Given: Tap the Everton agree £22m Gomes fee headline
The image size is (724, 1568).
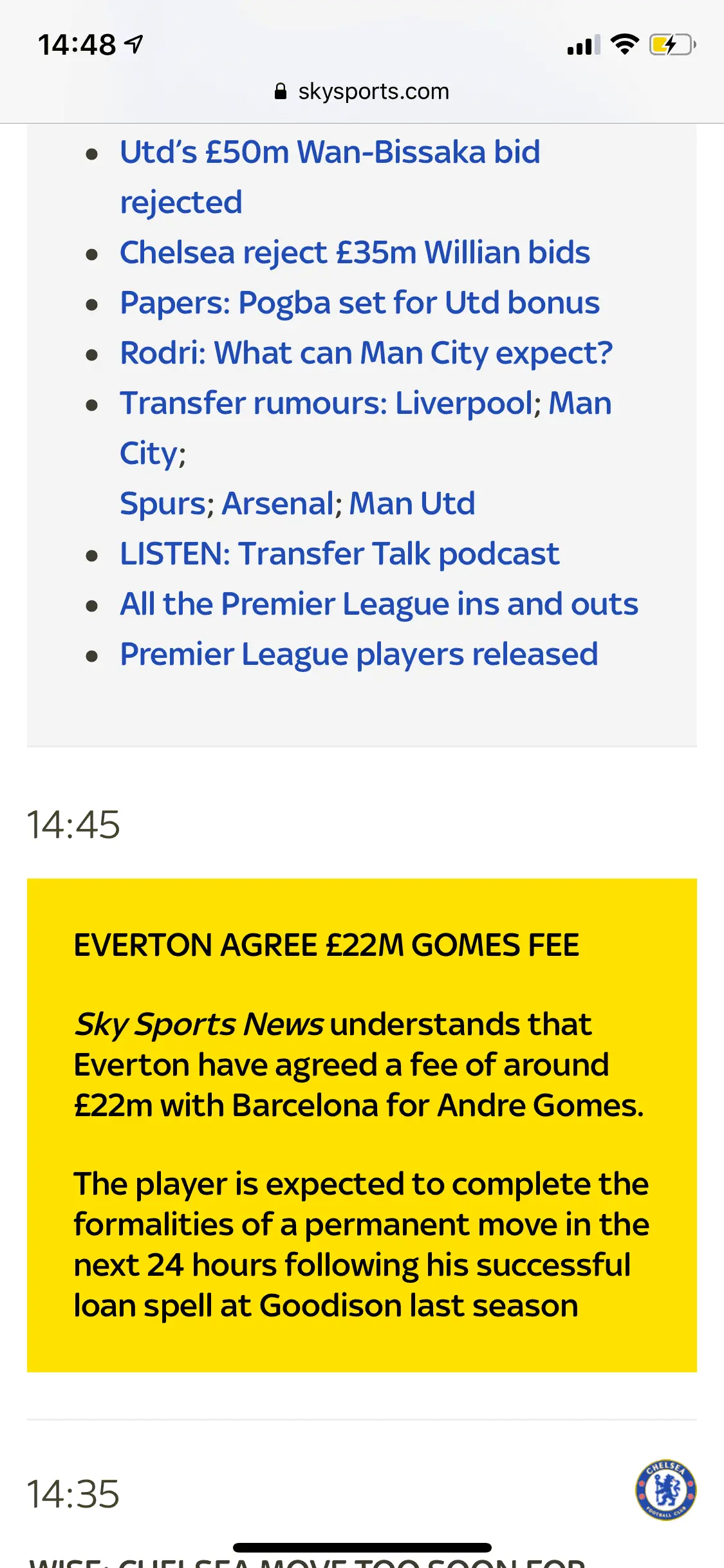Looking at the screenshot, I should pos(326,945).
